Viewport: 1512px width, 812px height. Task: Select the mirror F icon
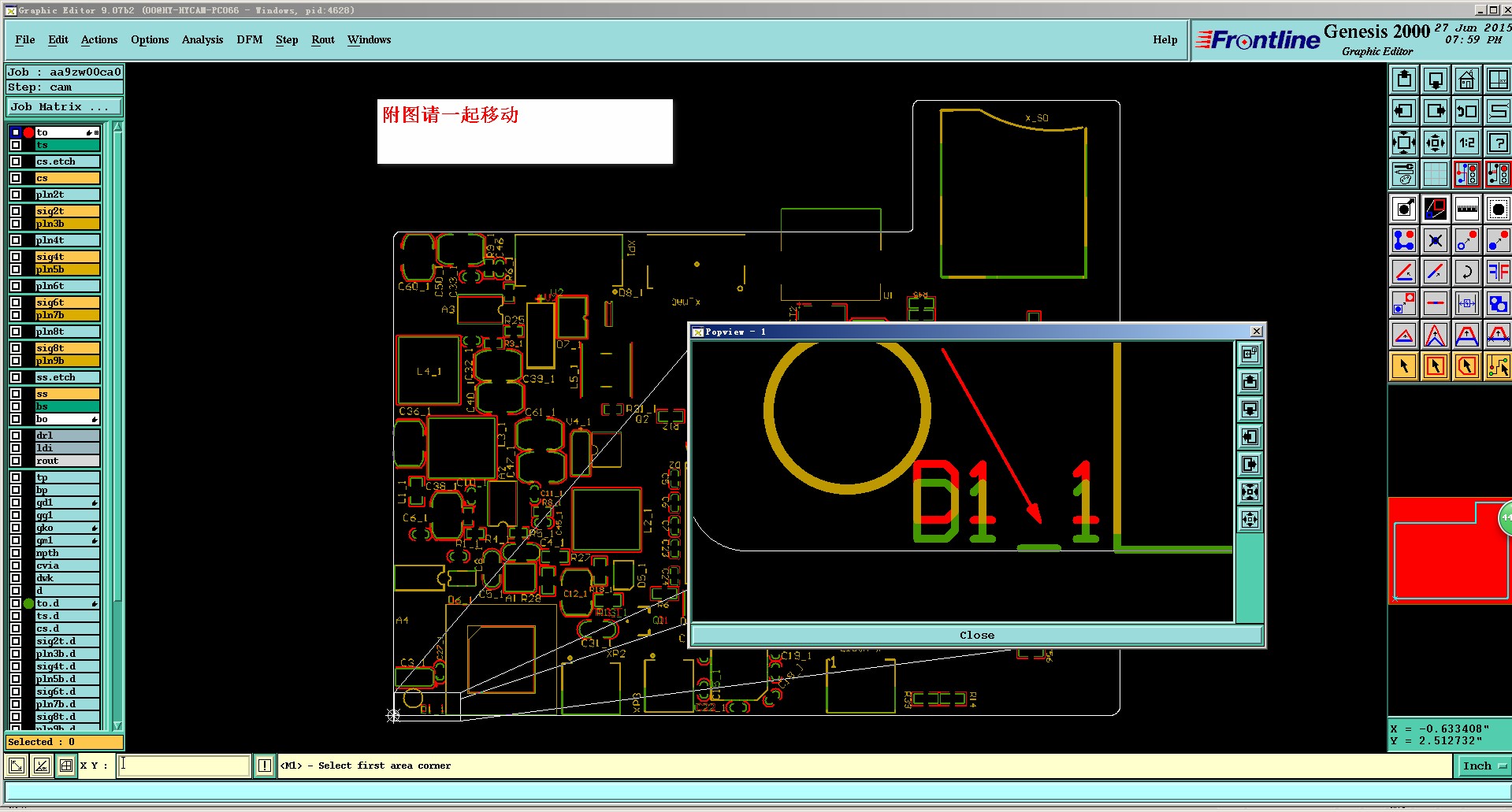[x=1499, y=272]
